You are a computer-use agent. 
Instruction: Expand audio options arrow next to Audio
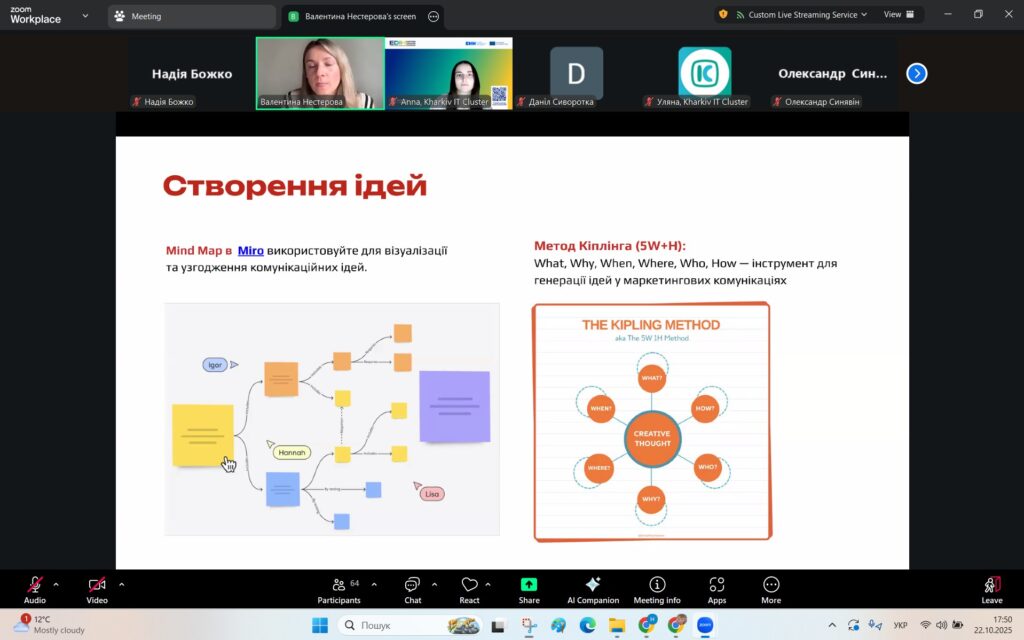click(x=56, y=584)
